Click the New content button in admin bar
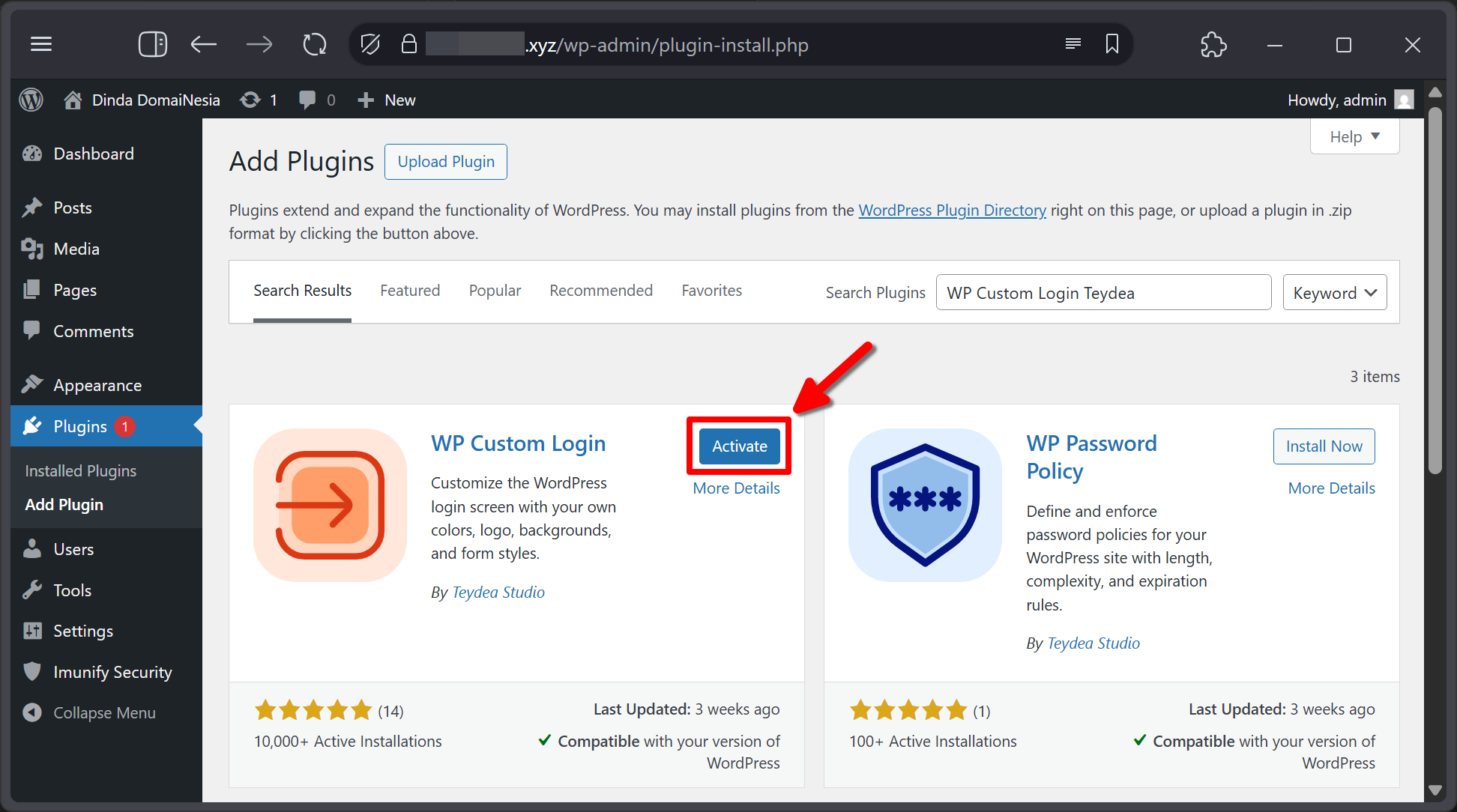Viewport: 1457px width, 812px height. (x=386, y=100)
